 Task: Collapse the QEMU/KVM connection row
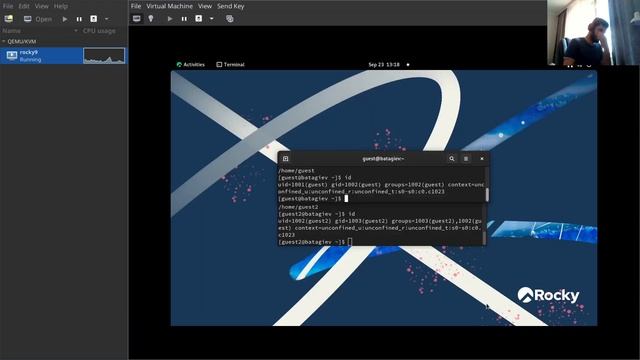pyautogui.click(x=4, y=41)
